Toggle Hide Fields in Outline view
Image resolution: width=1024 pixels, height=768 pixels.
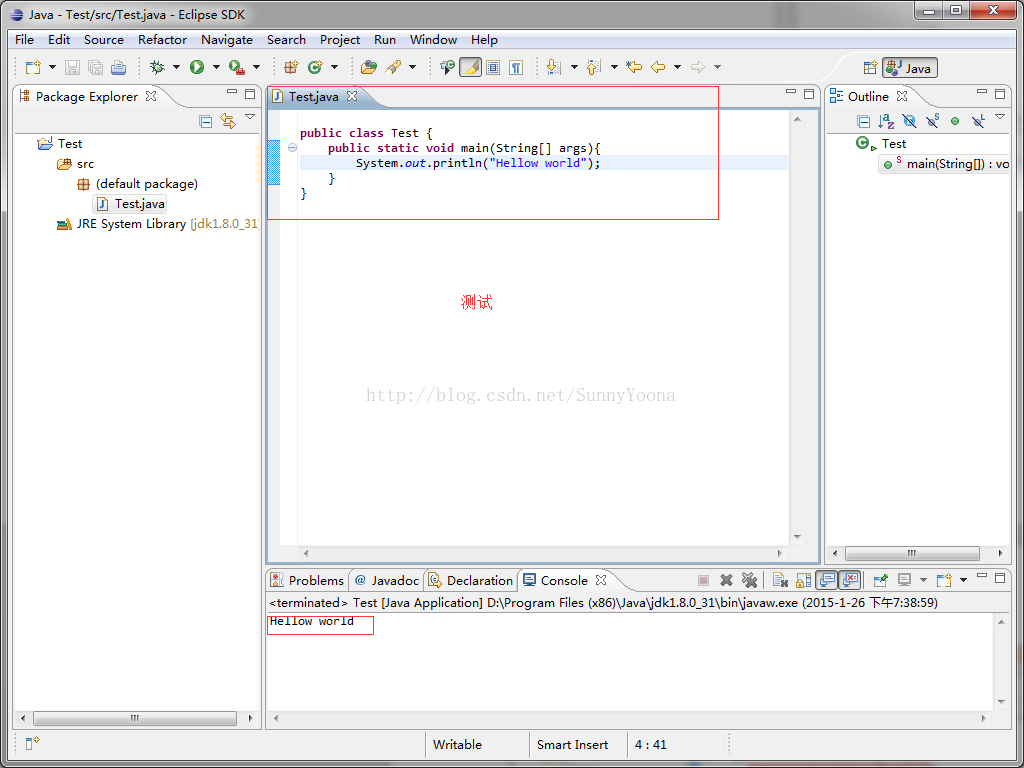[909, 121]
